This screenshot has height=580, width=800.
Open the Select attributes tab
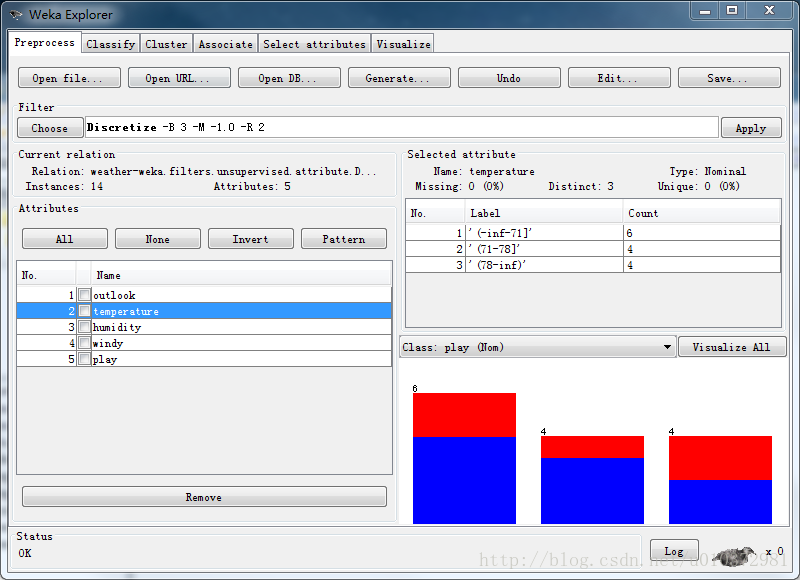(314, 44)
